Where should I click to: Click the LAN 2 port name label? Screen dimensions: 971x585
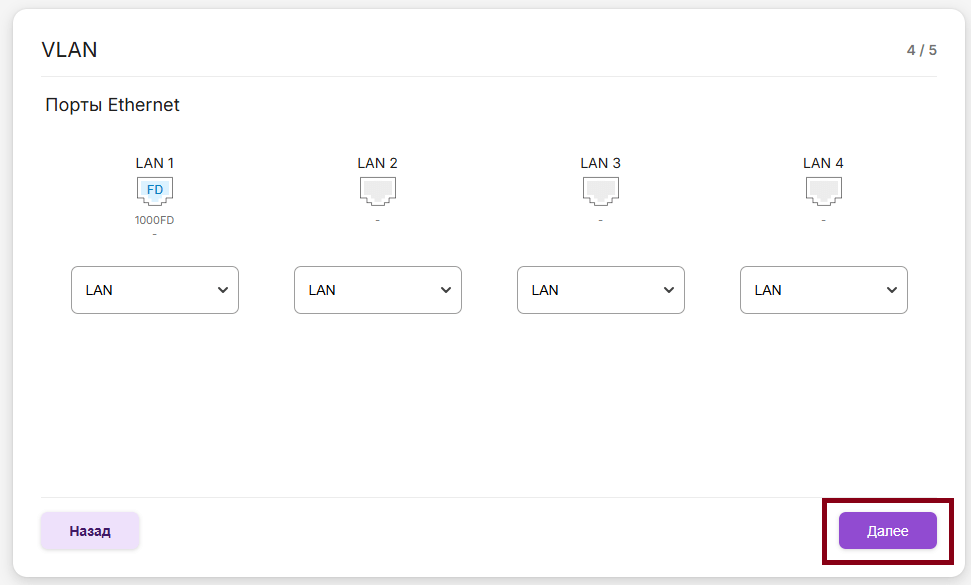[x=378, y=163]
